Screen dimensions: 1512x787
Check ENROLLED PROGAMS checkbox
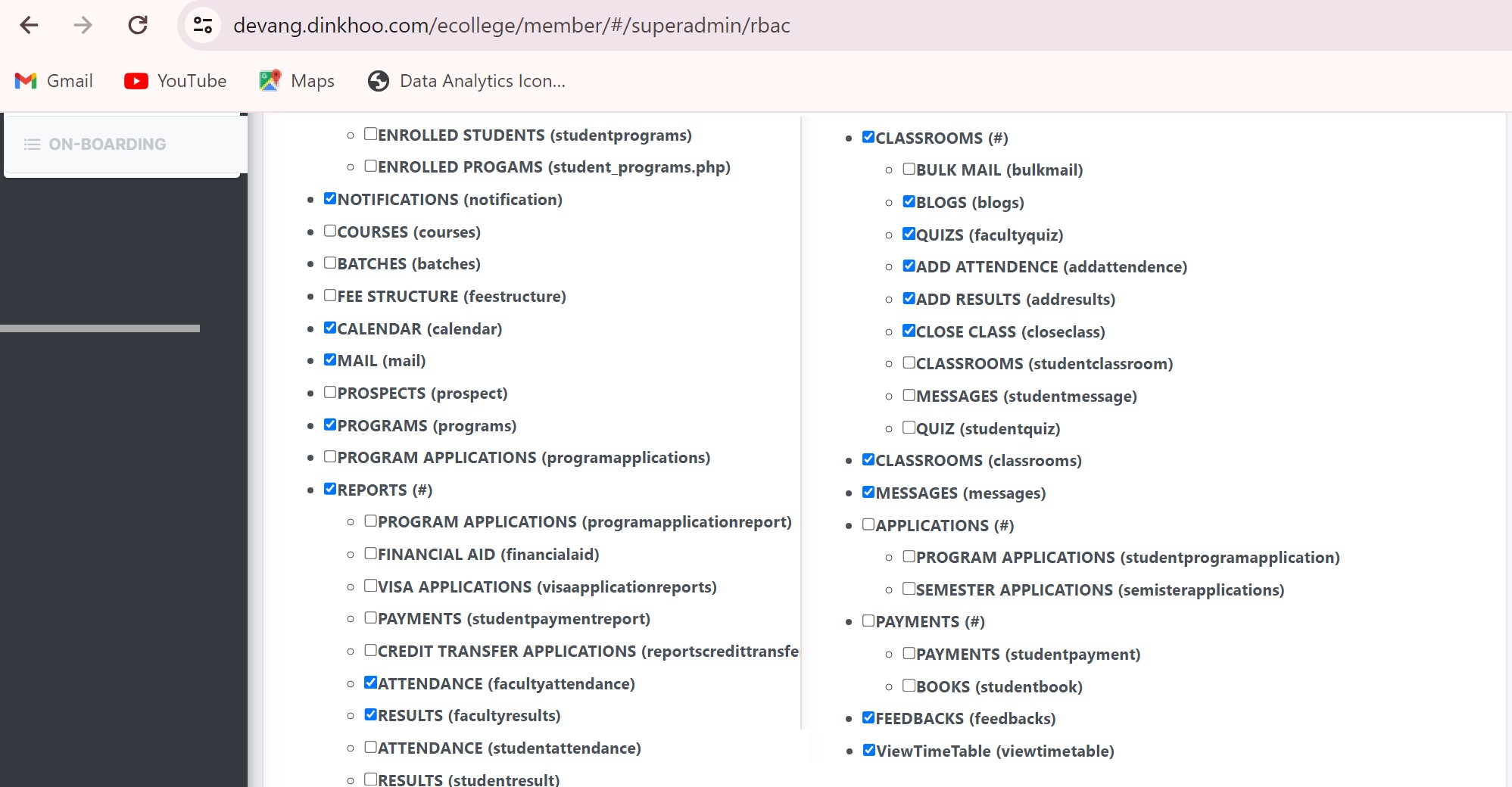pos(371,166)
